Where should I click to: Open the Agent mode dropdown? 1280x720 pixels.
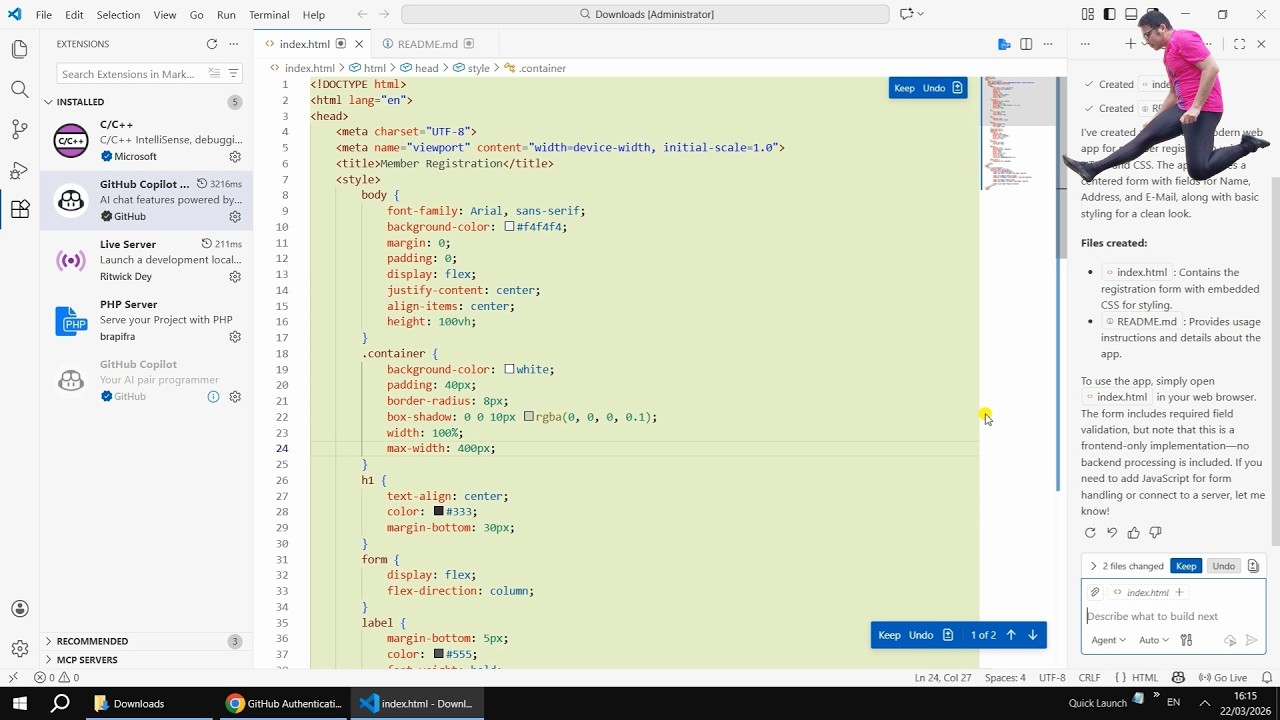(1109, 640)
